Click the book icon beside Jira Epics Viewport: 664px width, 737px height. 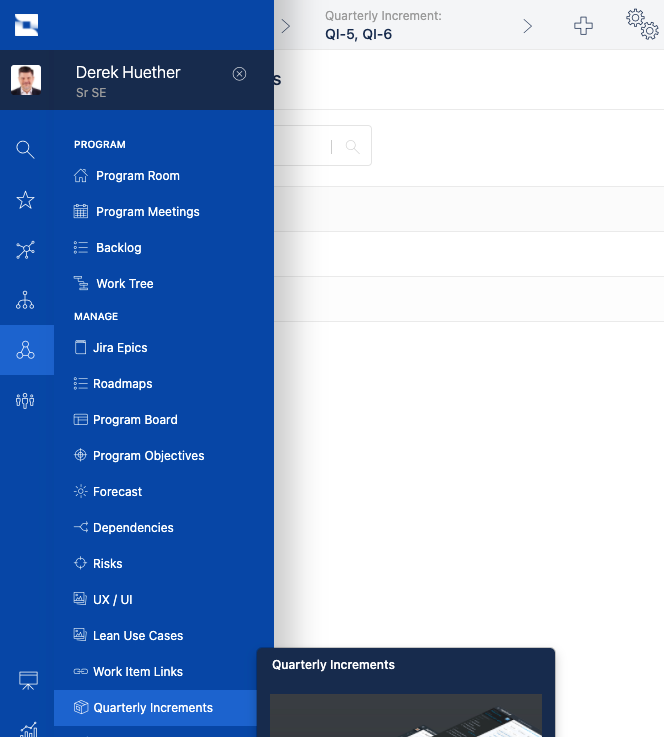[x=81, y=347]
